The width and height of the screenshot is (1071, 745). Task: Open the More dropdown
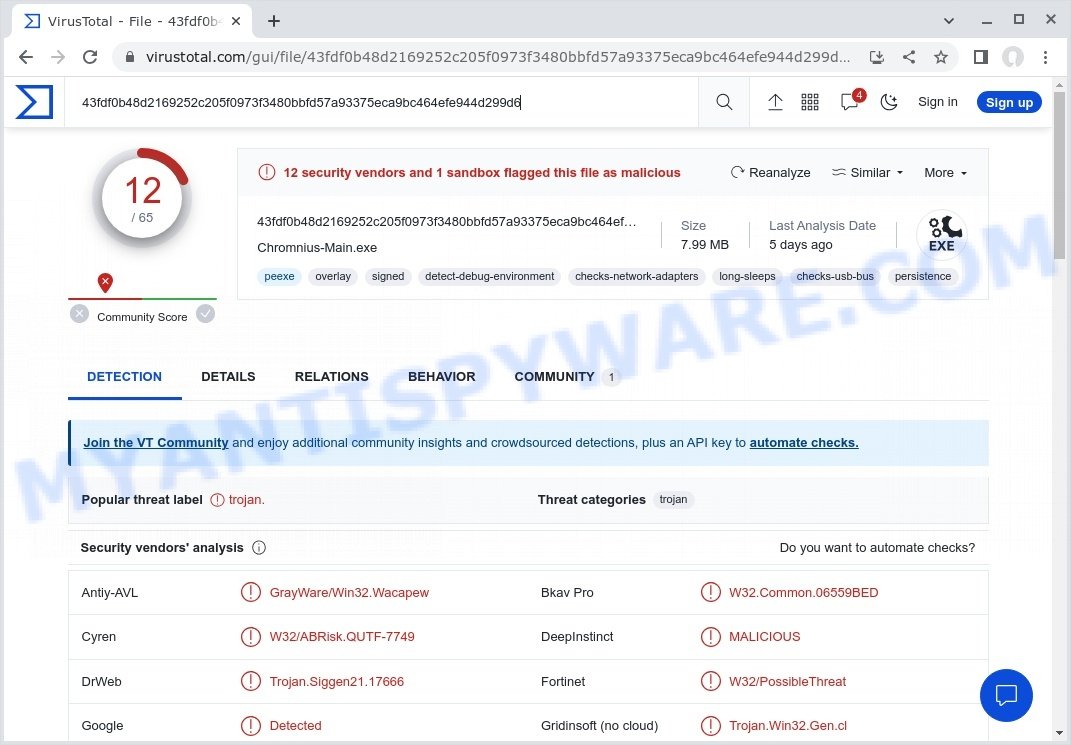coord(945,173)
